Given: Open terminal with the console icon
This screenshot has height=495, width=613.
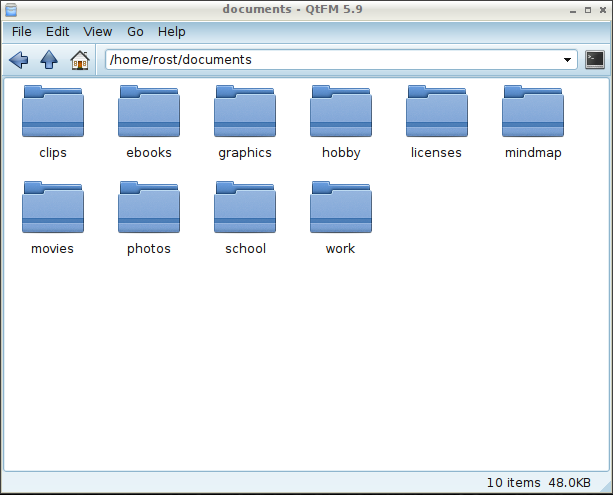Looking at the screenshot, I should (x=595, y=60).
